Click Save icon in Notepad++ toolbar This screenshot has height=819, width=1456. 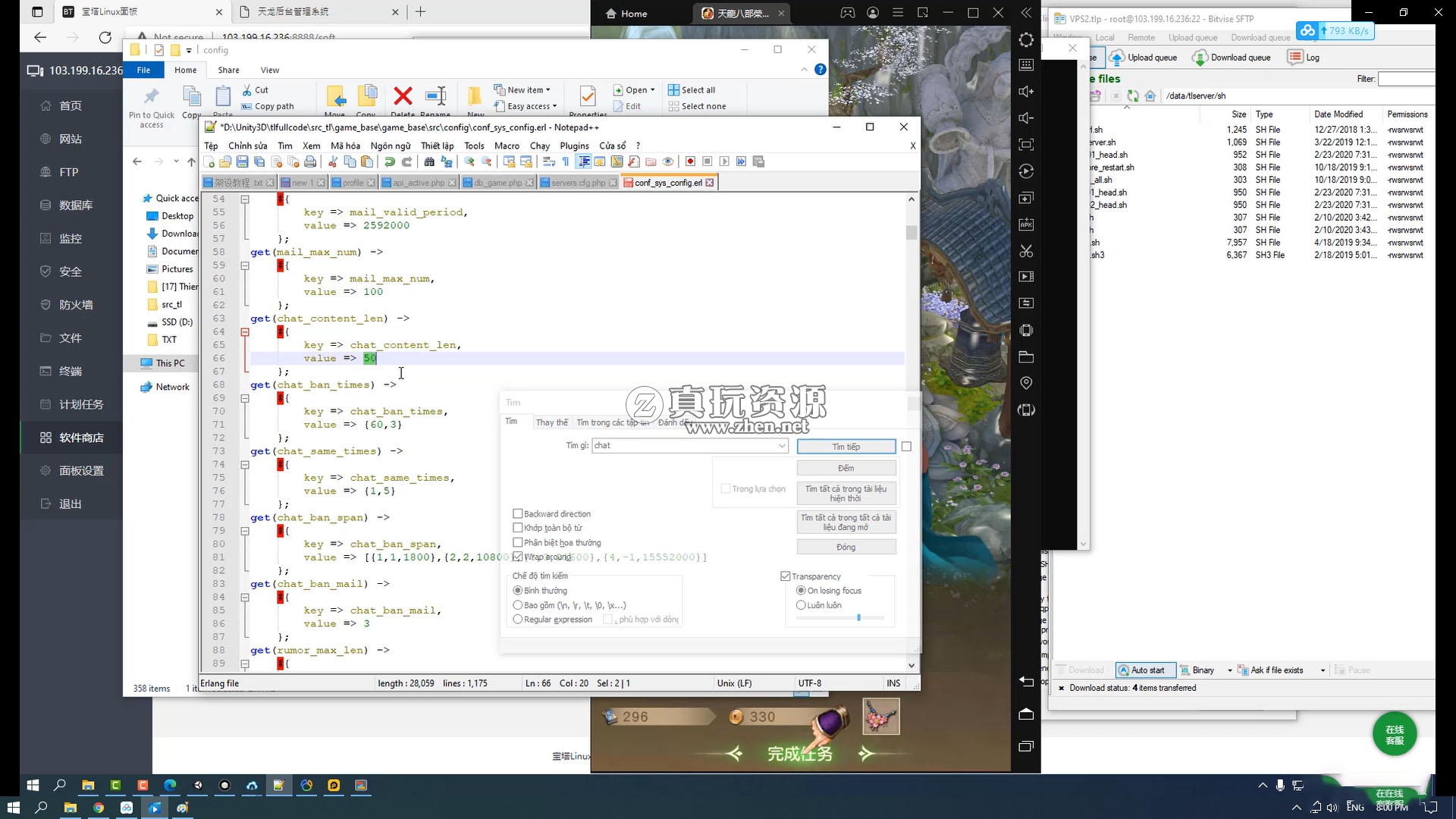coord(242,162)
